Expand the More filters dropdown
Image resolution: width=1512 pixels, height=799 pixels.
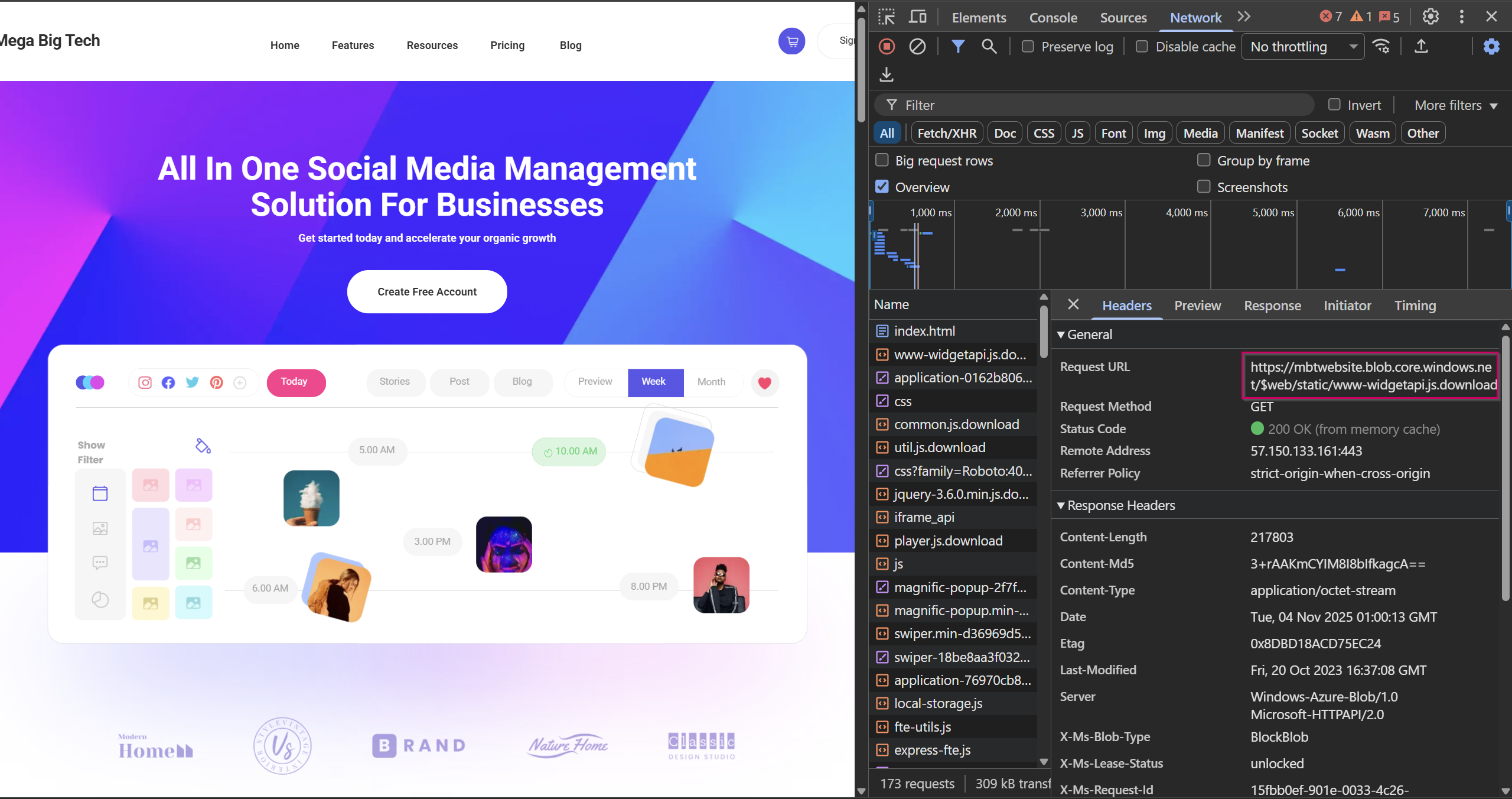tap(1455, 105)
